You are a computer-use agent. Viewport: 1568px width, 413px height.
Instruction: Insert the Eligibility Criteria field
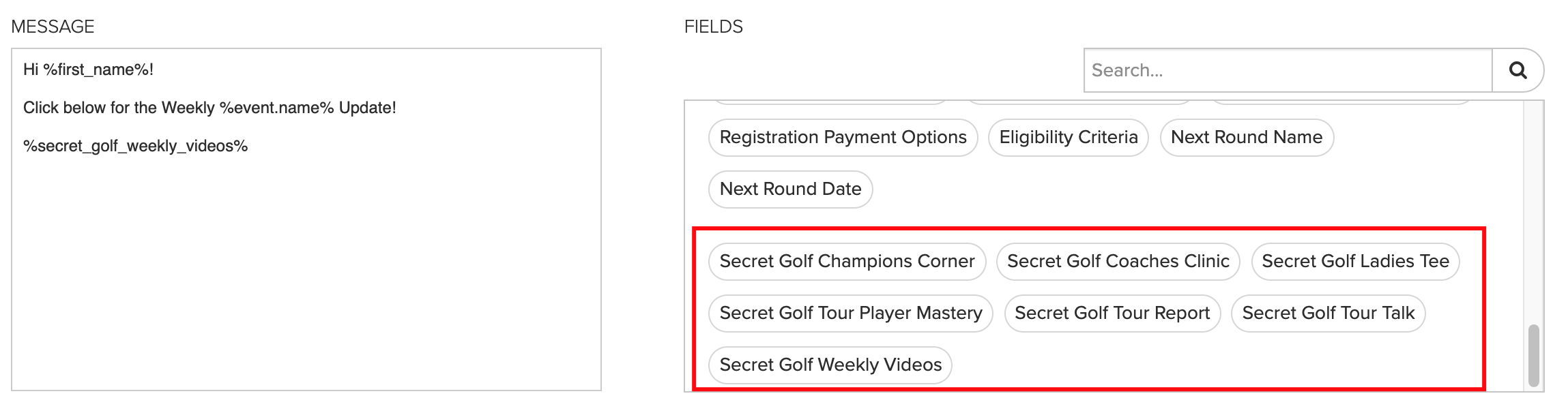click(1069, 138)
